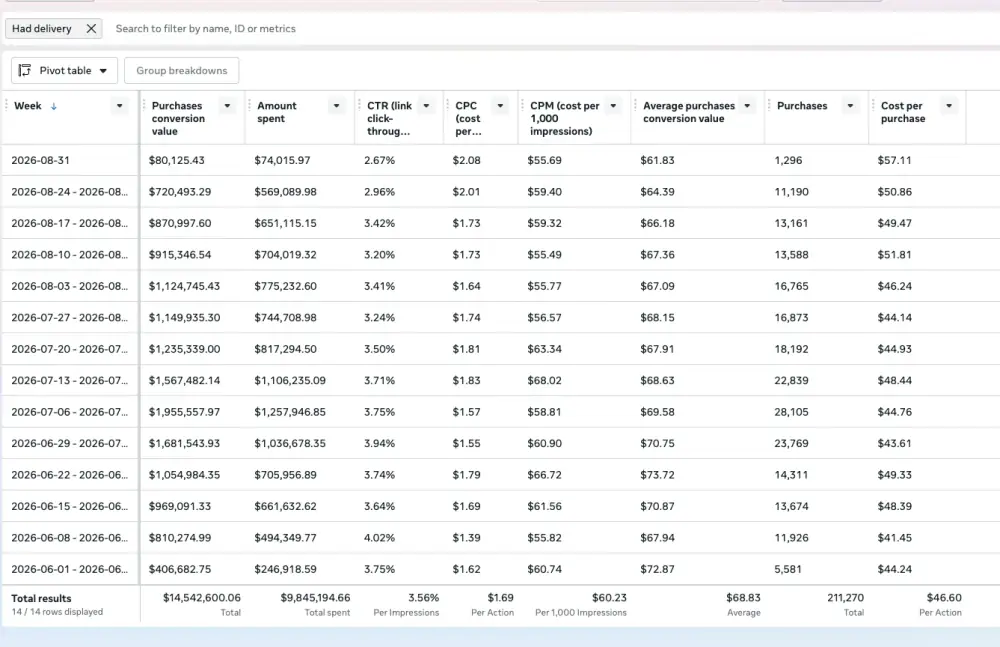
Task: Remove the Had delivery filter
Action: pyautogui.click(x=91, y=29)
